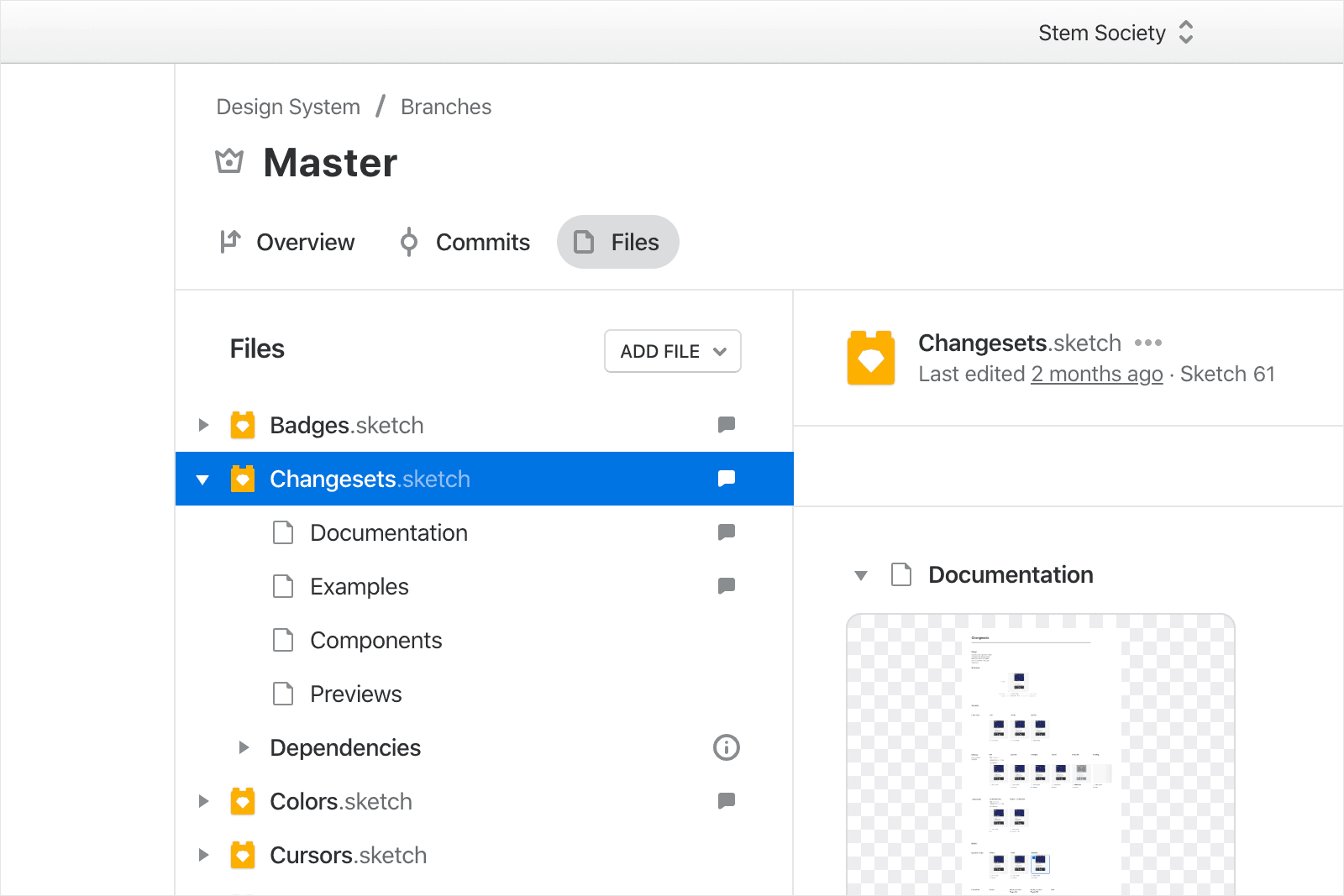The height and width of the screenshot is (896, 1344).
Task: Switch to the Commits tab
Action: 465,242
